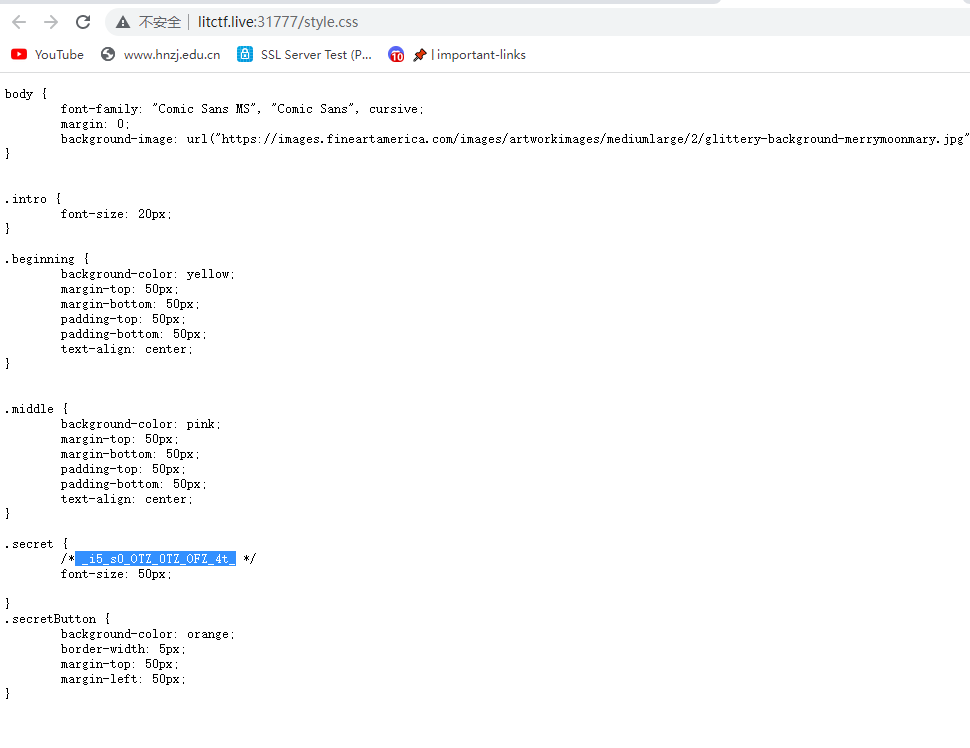Open the red-badged 10 bookmark icon
This screenshot has height=748, width=970.
[x=396, y=55]
